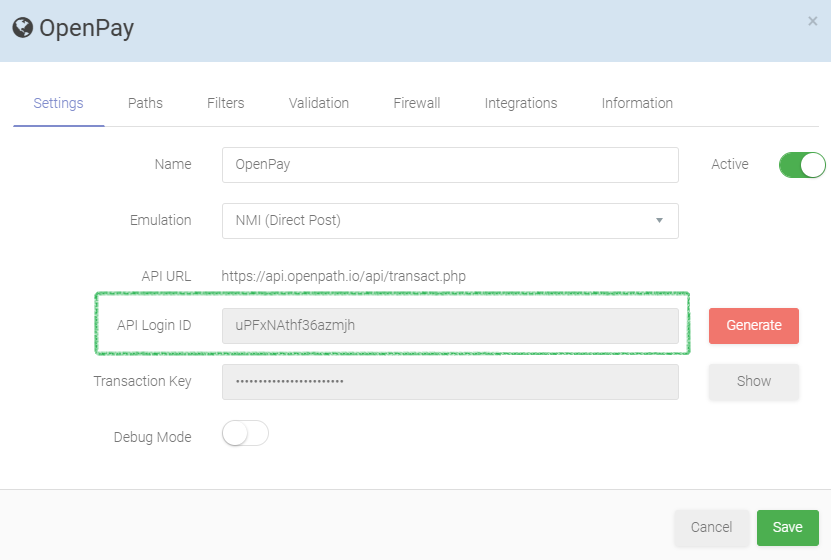This screenshot has width=831, height=560.
Task: Click the Debug Mode label
Action: [x=153, y=437]
